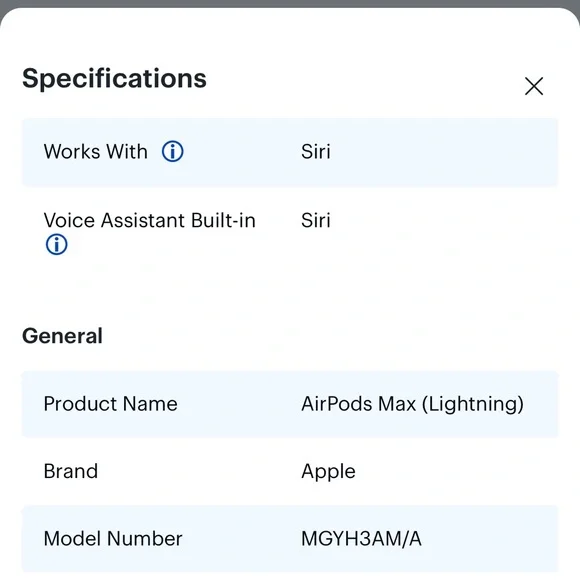Viewport: 580px width, 580px height.
Task: Click the General section heading
Action: tap(62, 336)
